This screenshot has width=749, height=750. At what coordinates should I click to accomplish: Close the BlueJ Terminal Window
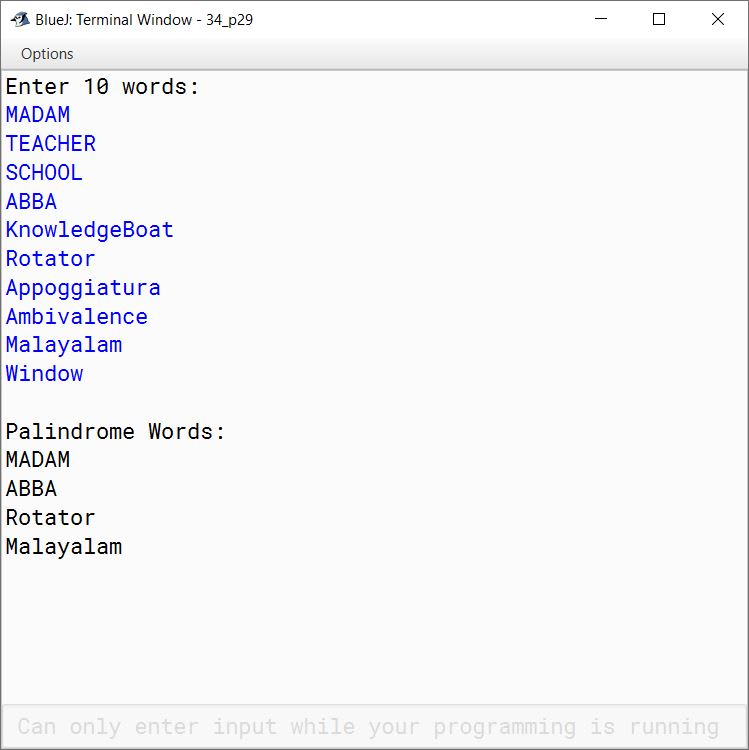pyautogui.click(x=717, y=19)
